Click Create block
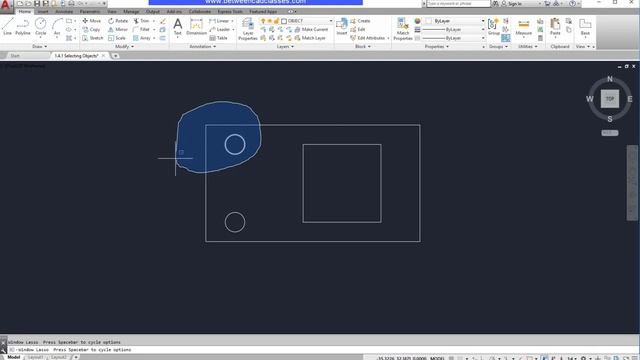The width and height of the screenshot is (640, 360). [360, 21]
